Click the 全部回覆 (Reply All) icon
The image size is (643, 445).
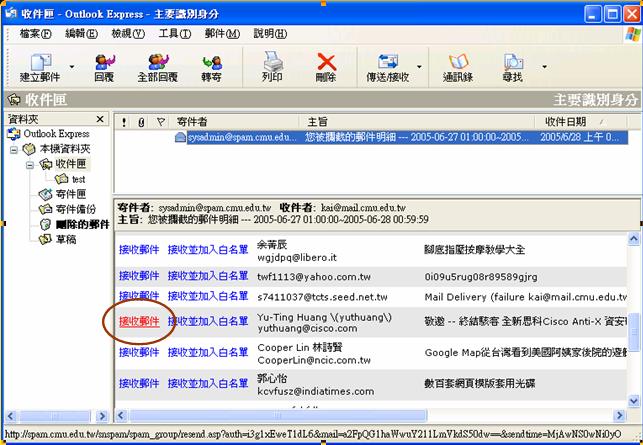(158, 67)
